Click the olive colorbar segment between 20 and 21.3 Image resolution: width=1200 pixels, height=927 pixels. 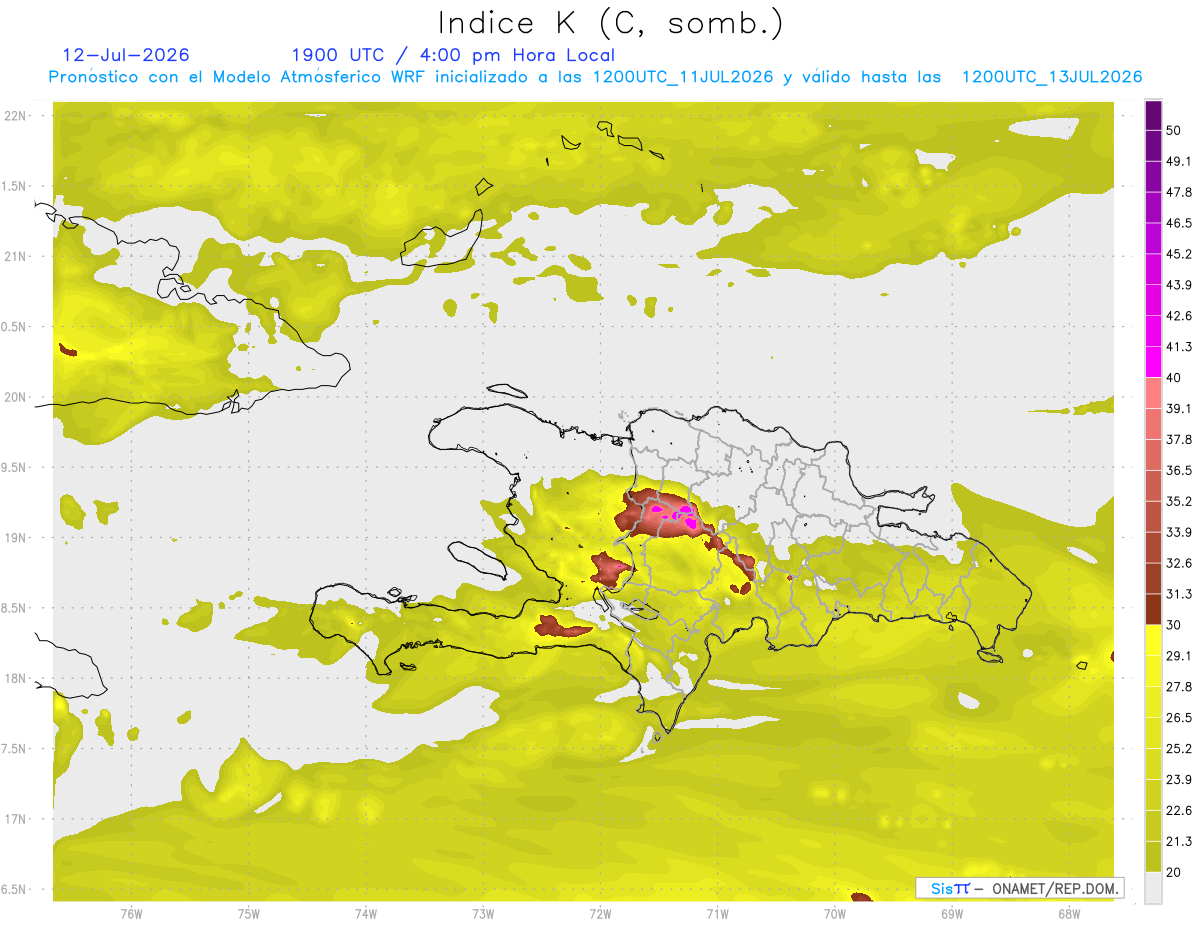pos(1153,855)
